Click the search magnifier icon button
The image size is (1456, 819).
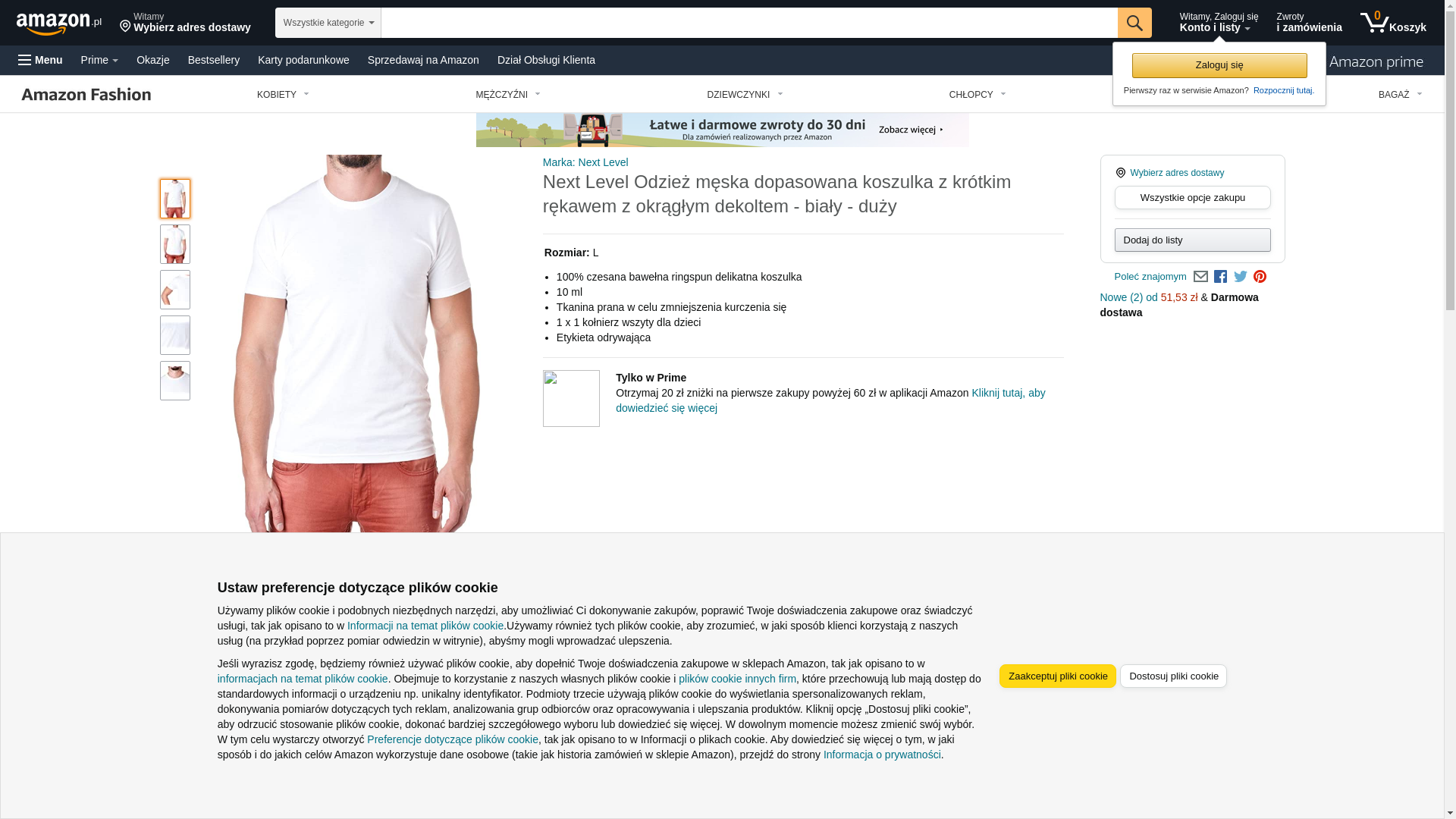(1134, 23)
